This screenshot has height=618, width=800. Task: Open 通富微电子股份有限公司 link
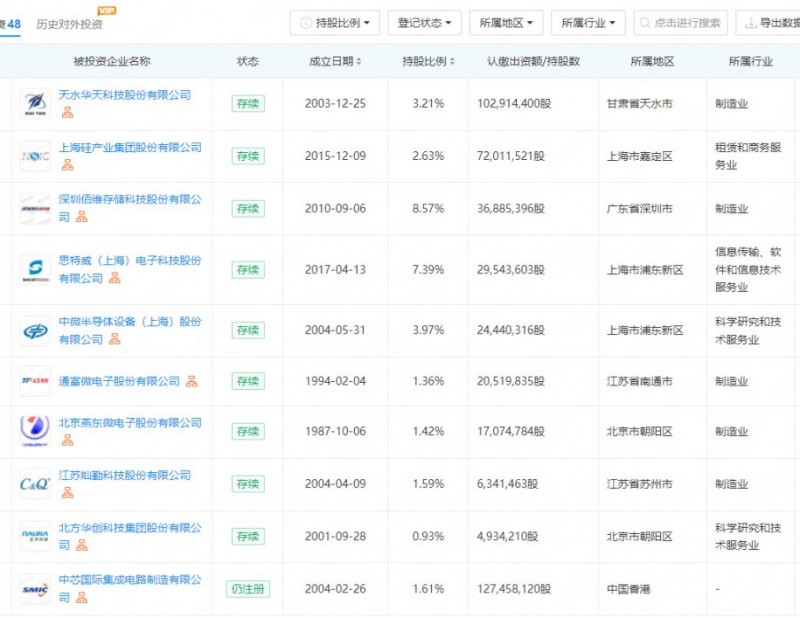(119, 381)
